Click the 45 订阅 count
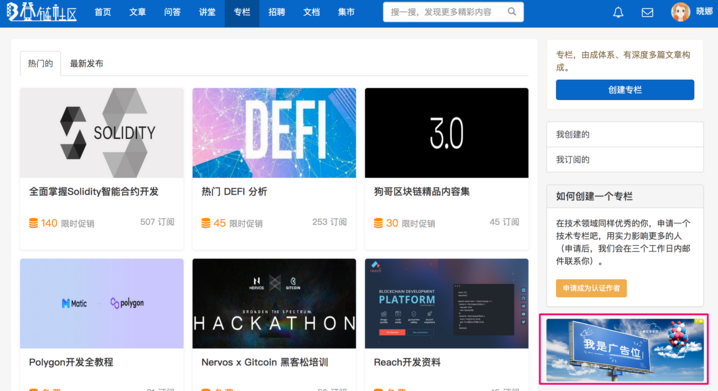Viewport: 718px width, 391px height. pyautogui.click(x=504, y=222)
